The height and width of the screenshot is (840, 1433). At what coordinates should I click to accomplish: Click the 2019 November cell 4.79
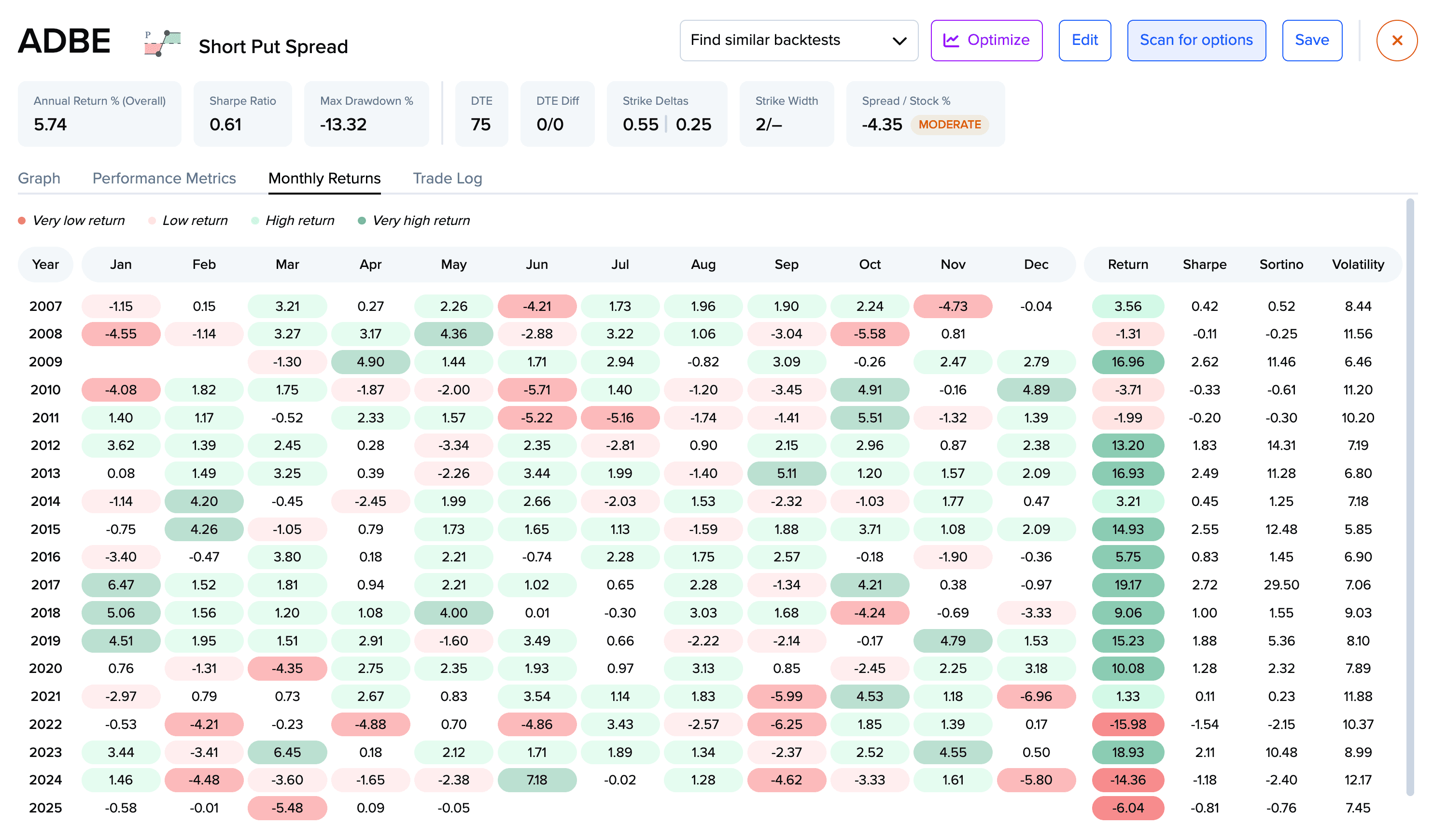click(953, 641)
